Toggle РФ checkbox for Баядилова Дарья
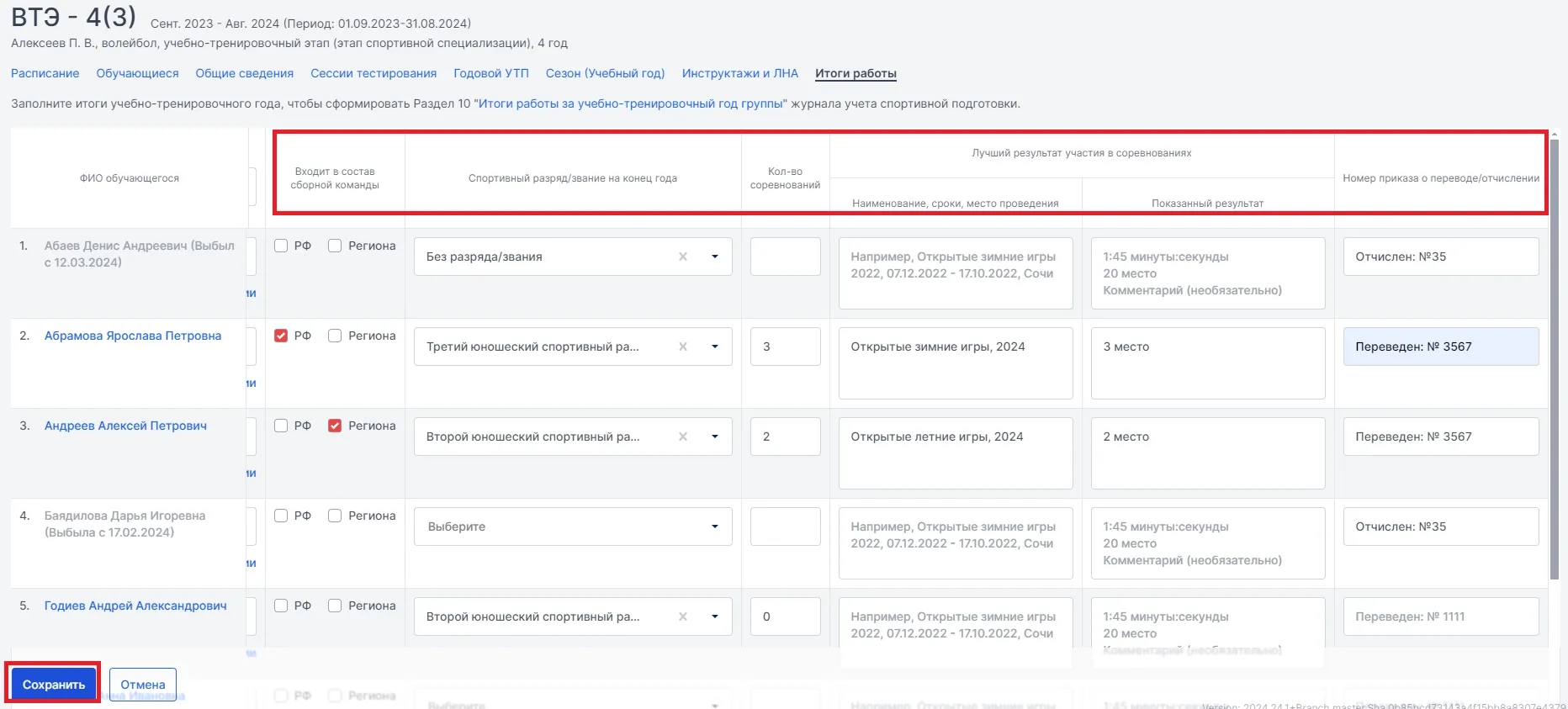The width and height of the screenshot is (1568, 709). (281, 516)
